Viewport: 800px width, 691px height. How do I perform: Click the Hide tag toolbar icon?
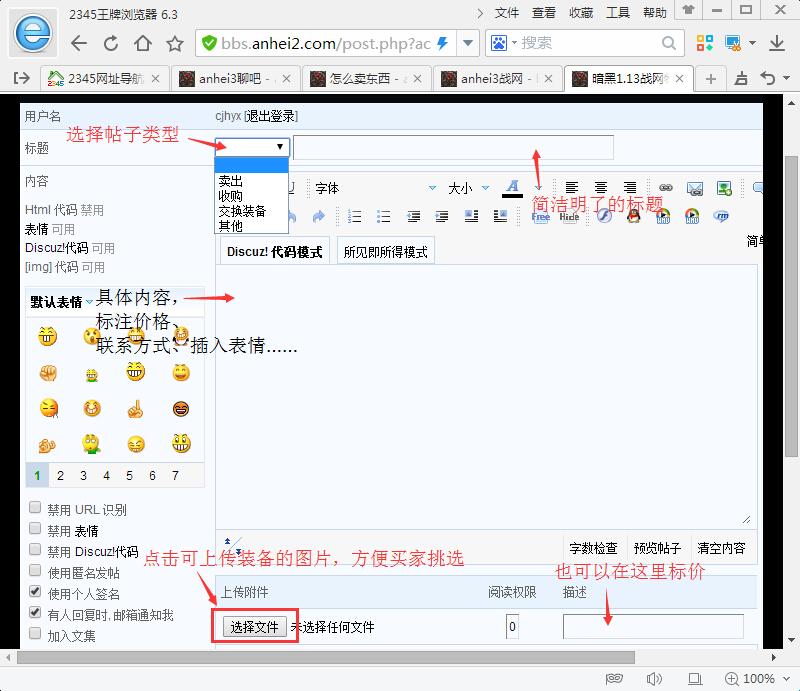[x=570, y=216]
